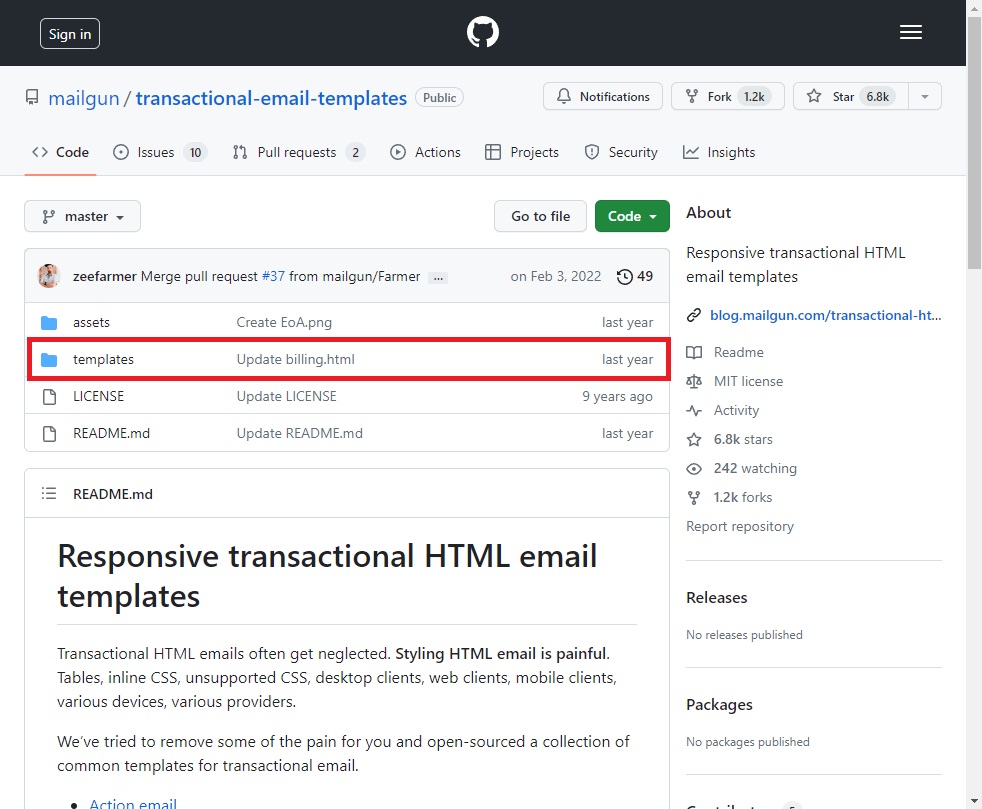Image resolution: width=982 pixels, height=809 pixels.
Task: Open the blog.mailgun.com link in About
Action: [x=825, y=315]
